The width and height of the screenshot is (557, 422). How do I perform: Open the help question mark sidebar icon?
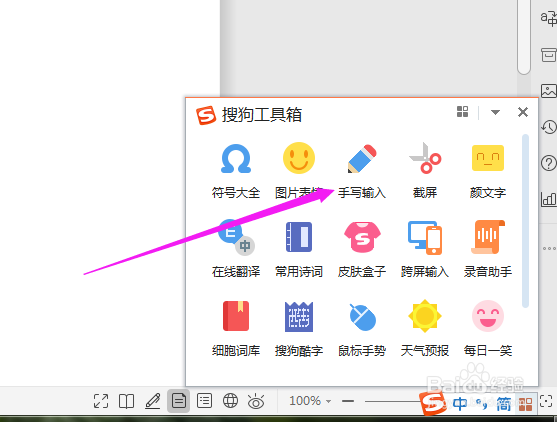[548, 163]
